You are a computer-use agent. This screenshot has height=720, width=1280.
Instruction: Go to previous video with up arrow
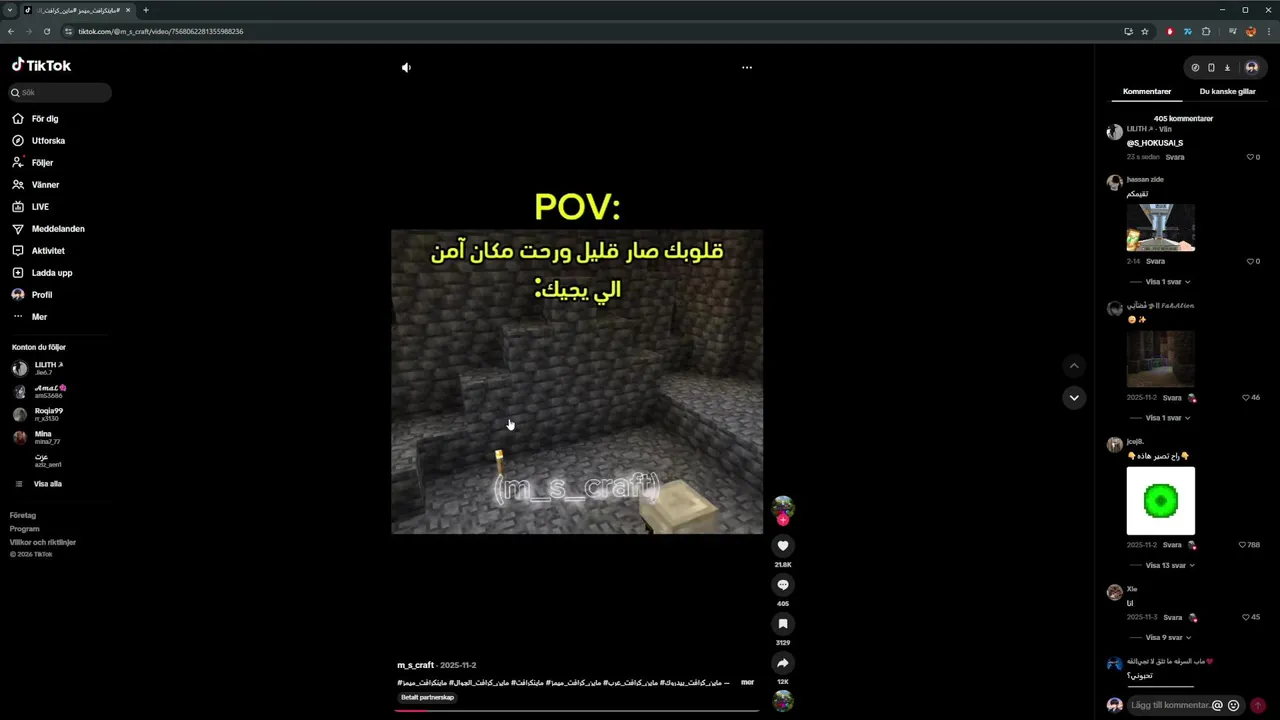(x=1073, y=366)
